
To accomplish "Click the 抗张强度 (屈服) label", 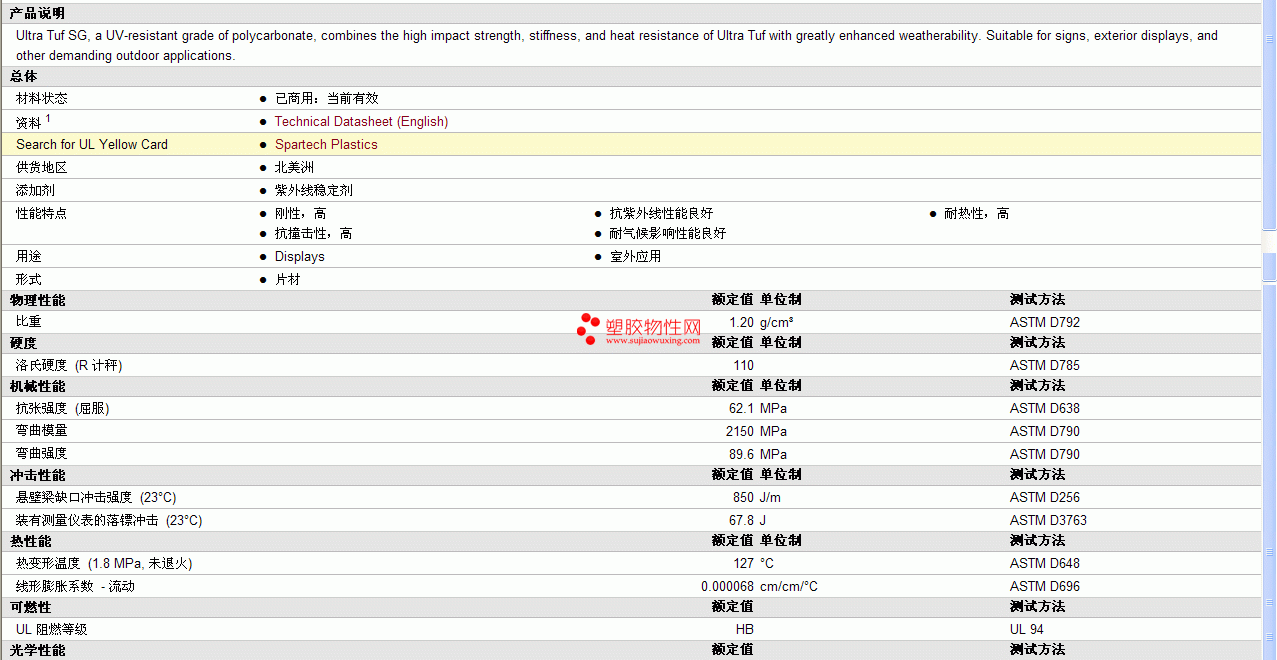I will point(63,408).
